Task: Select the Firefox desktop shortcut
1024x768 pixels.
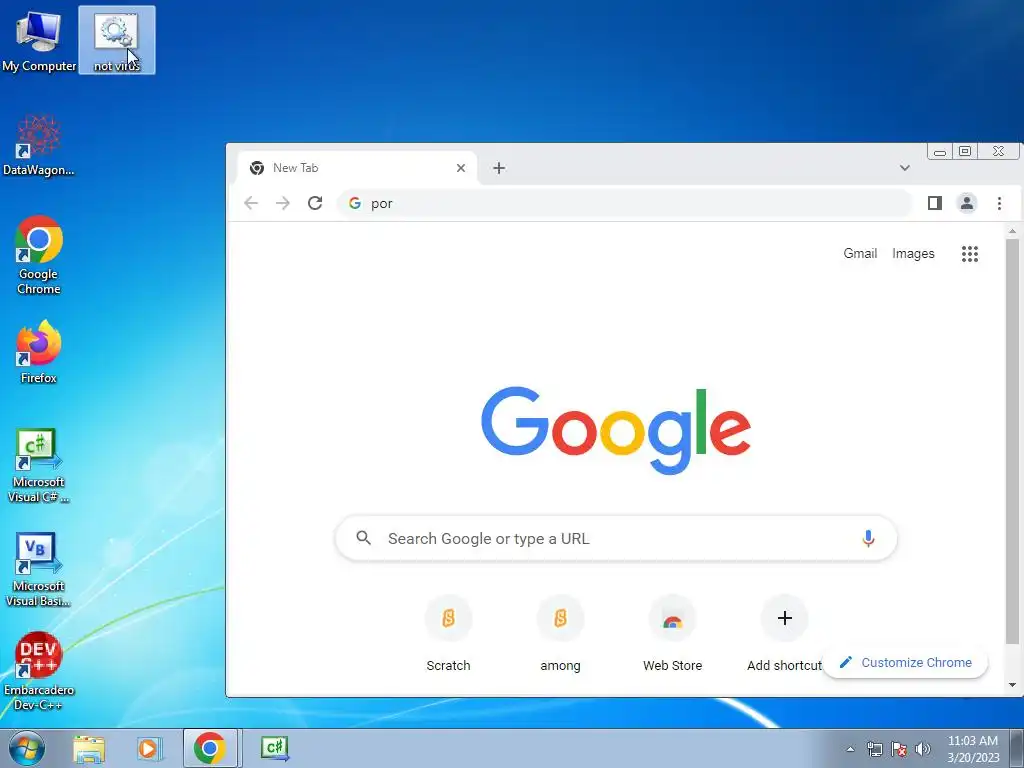Action: click(39, 352)
